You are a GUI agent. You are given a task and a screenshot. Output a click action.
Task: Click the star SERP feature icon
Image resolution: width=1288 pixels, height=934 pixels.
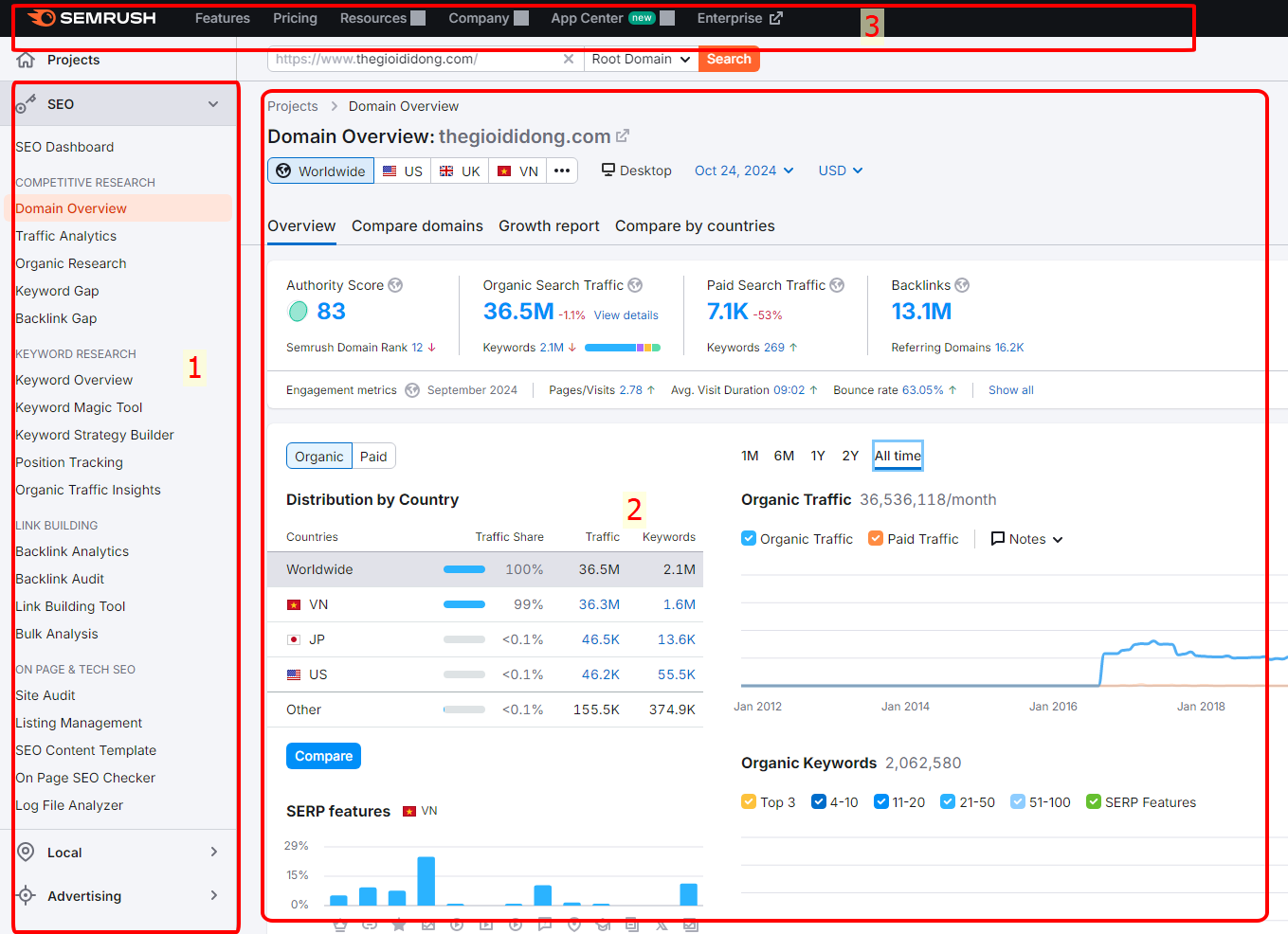click(x=399, y=925)
